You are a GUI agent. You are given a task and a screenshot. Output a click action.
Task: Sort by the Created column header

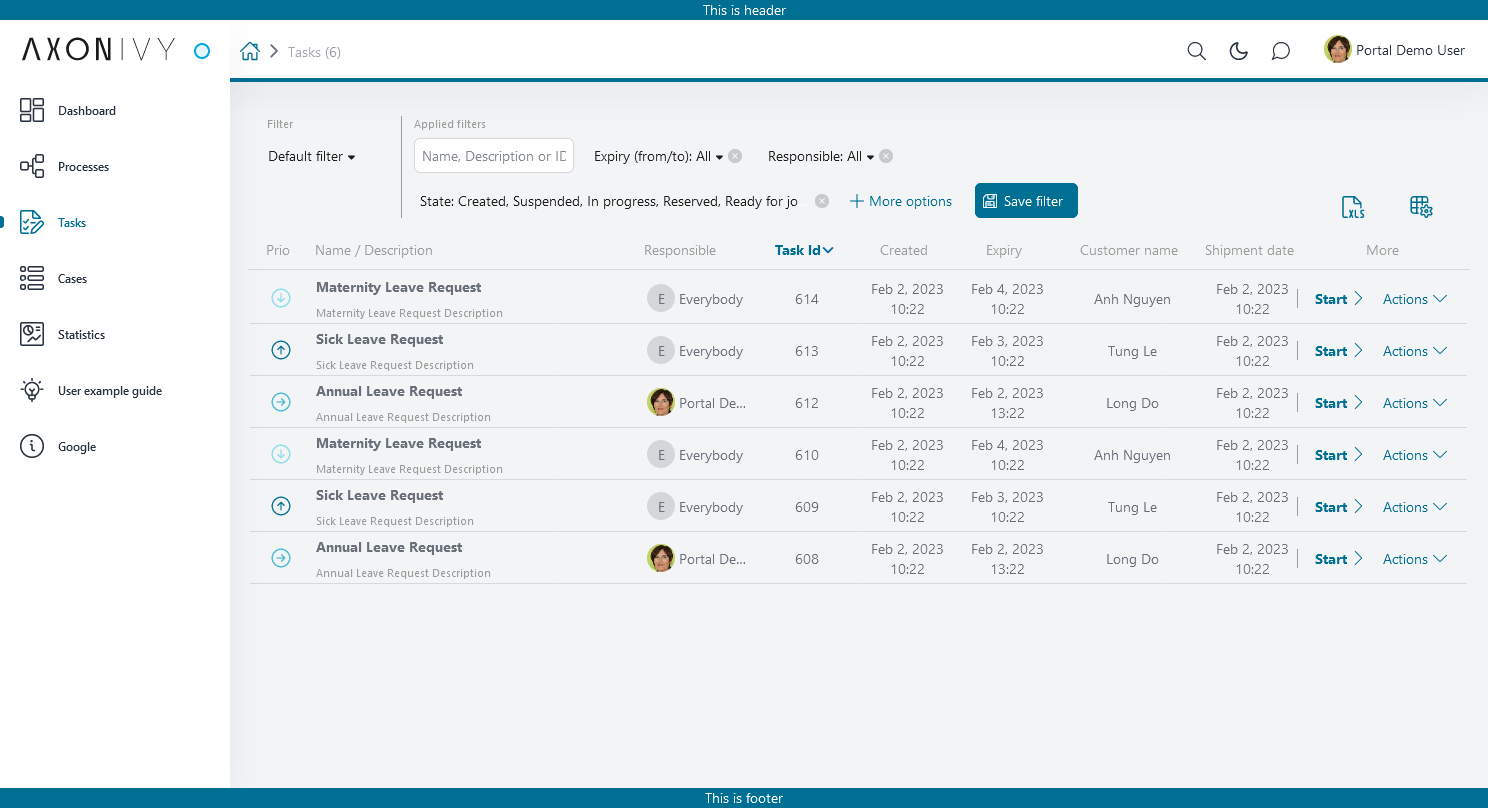coord(904,250)
